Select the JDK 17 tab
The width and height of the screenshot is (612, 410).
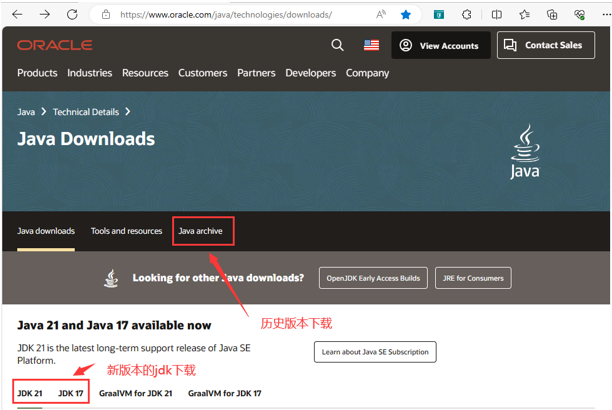tap(71, 393)
